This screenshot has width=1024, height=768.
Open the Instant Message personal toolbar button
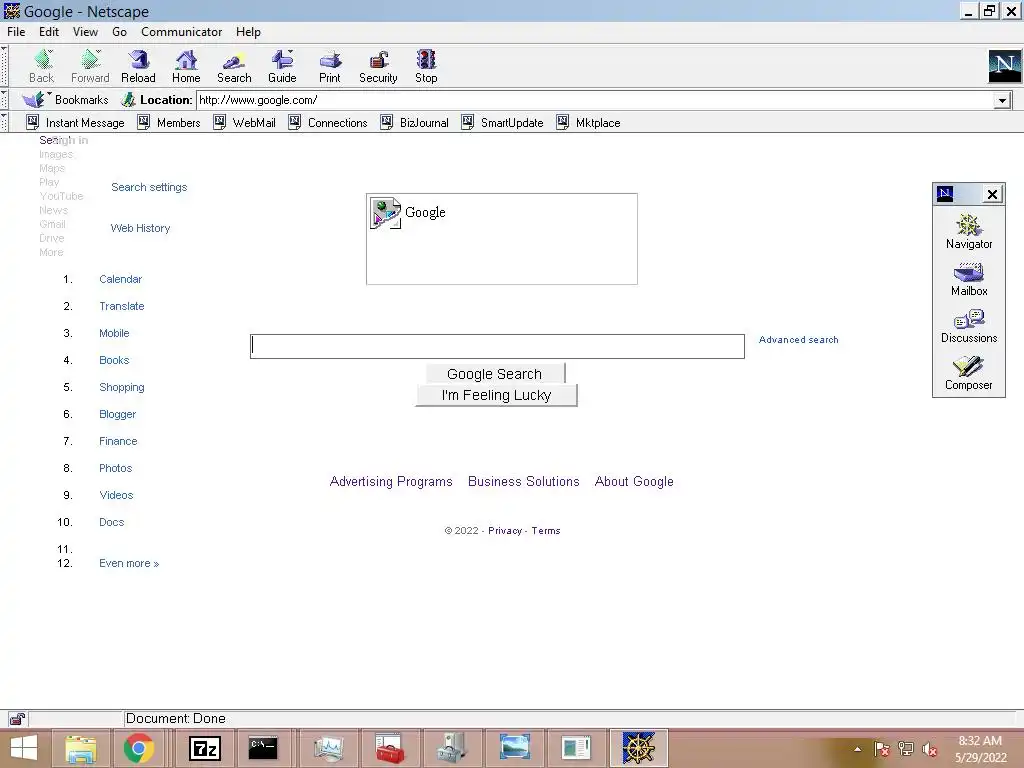[75, 122]
